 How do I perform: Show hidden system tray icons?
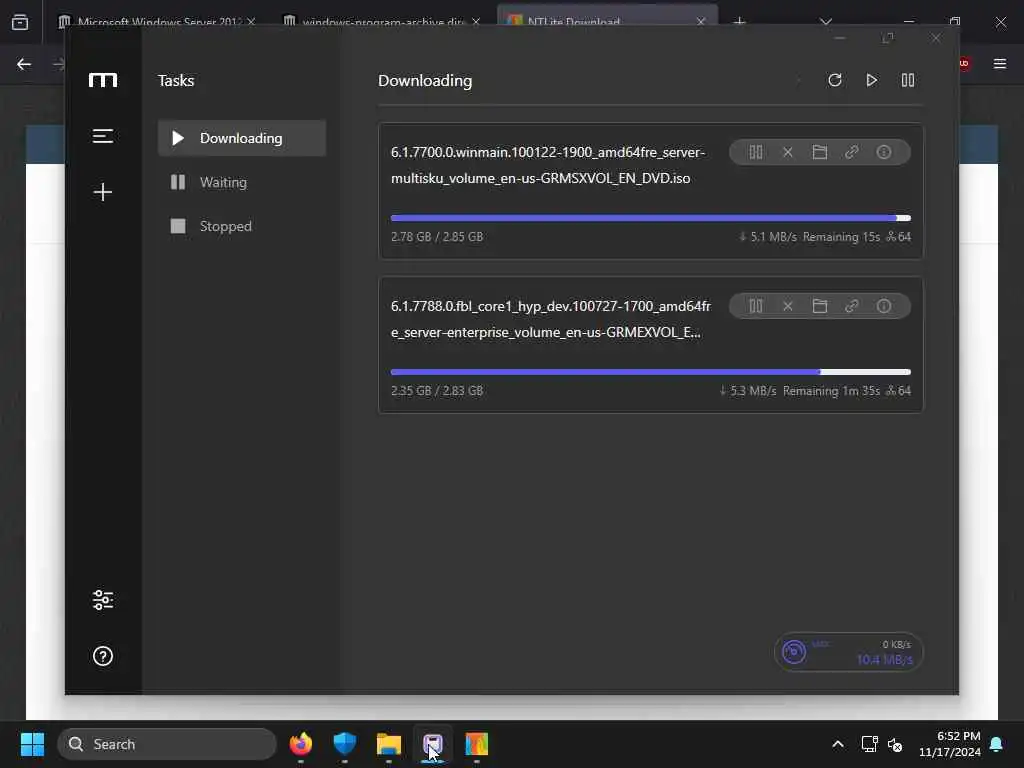(x=838, y=744)
